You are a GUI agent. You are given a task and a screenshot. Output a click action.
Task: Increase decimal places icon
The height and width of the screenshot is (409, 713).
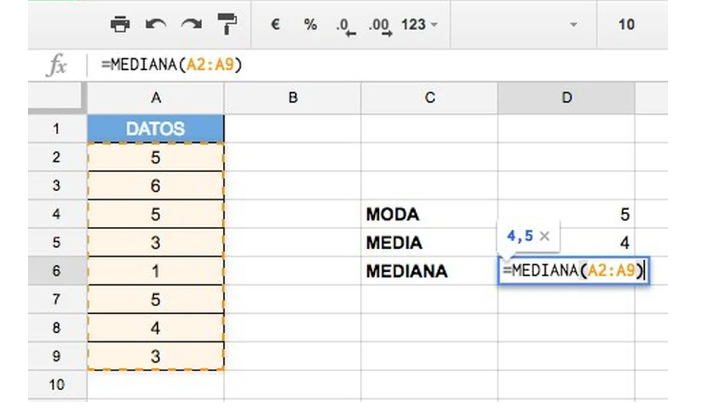tap(380, 26)
